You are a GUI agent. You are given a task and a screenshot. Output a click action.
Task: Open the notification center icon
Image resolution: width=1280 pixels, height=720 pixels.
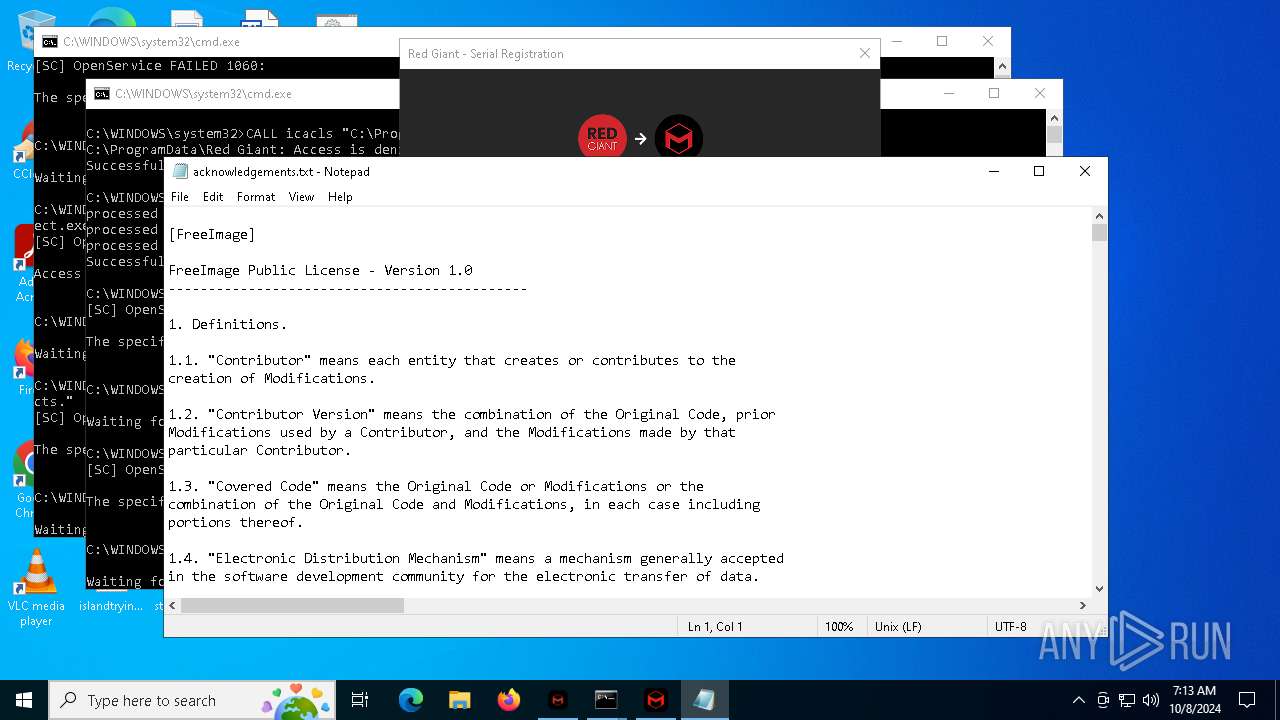pos(1247,700)
